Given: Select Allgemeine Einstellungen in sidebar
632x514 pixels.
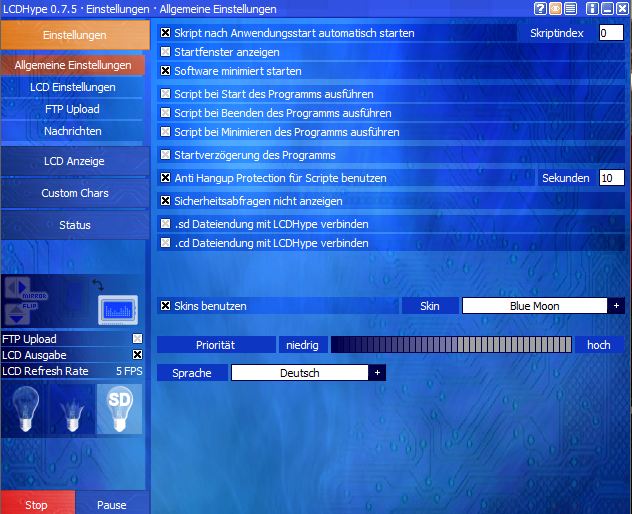Looking at the screenshot, I should [73, 65].
